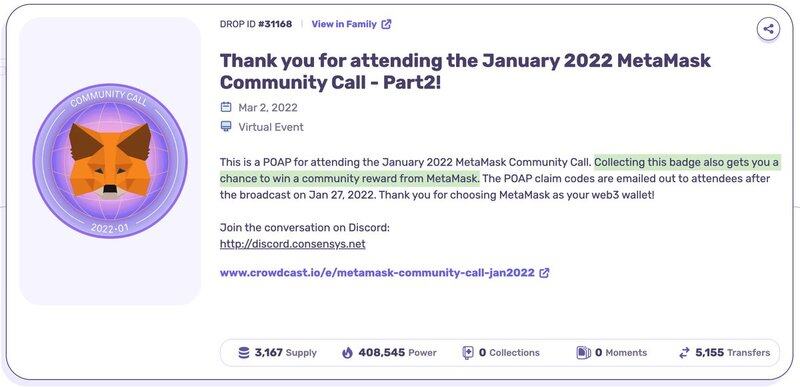This screenshot has height=387, width=800.
Task: Select the 408,545 Power stat
Action: point(389,352)
